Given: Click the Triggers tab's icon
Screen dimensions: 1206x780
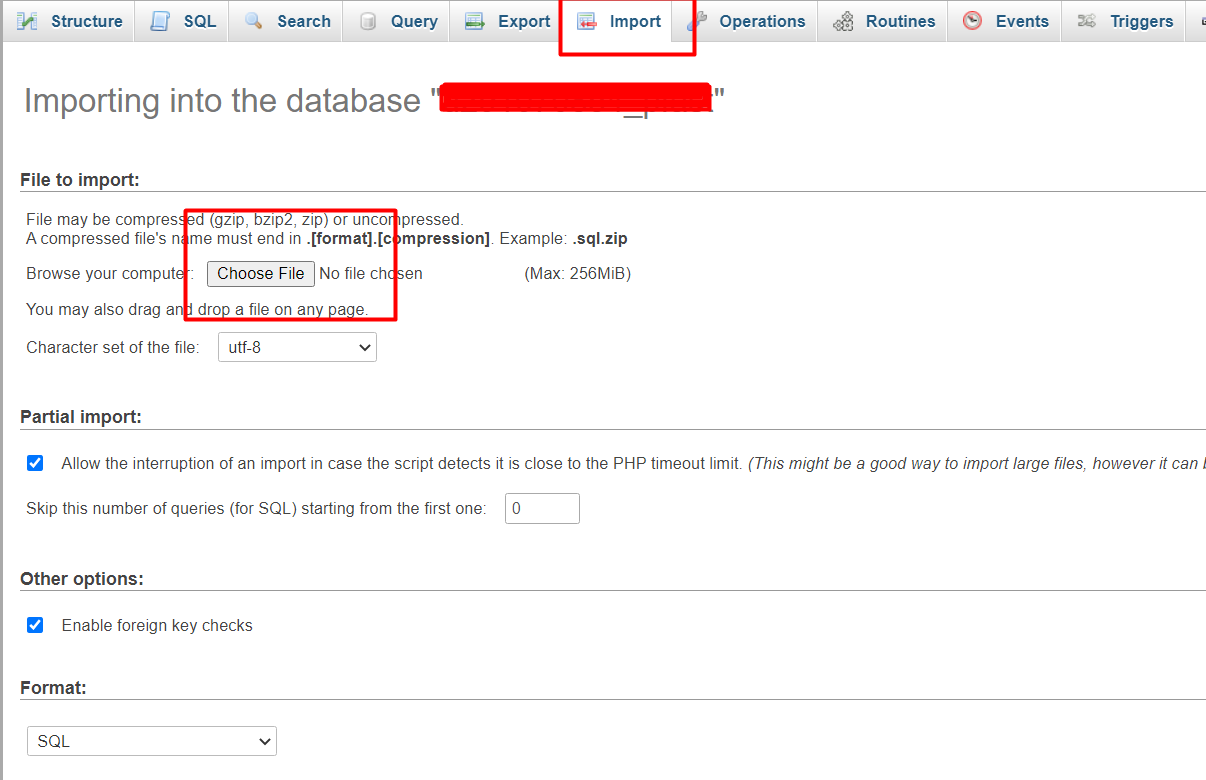Looking at the screenshot, I should [1087, 21].
